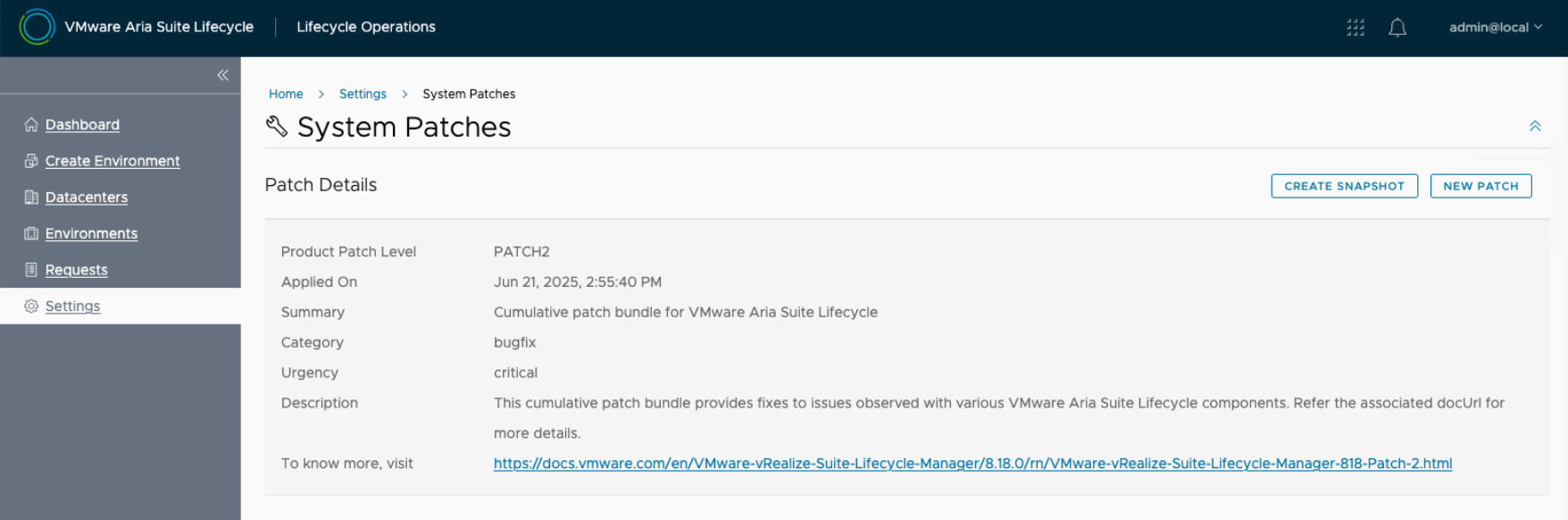Open the notifications bell

[1397, 28]
